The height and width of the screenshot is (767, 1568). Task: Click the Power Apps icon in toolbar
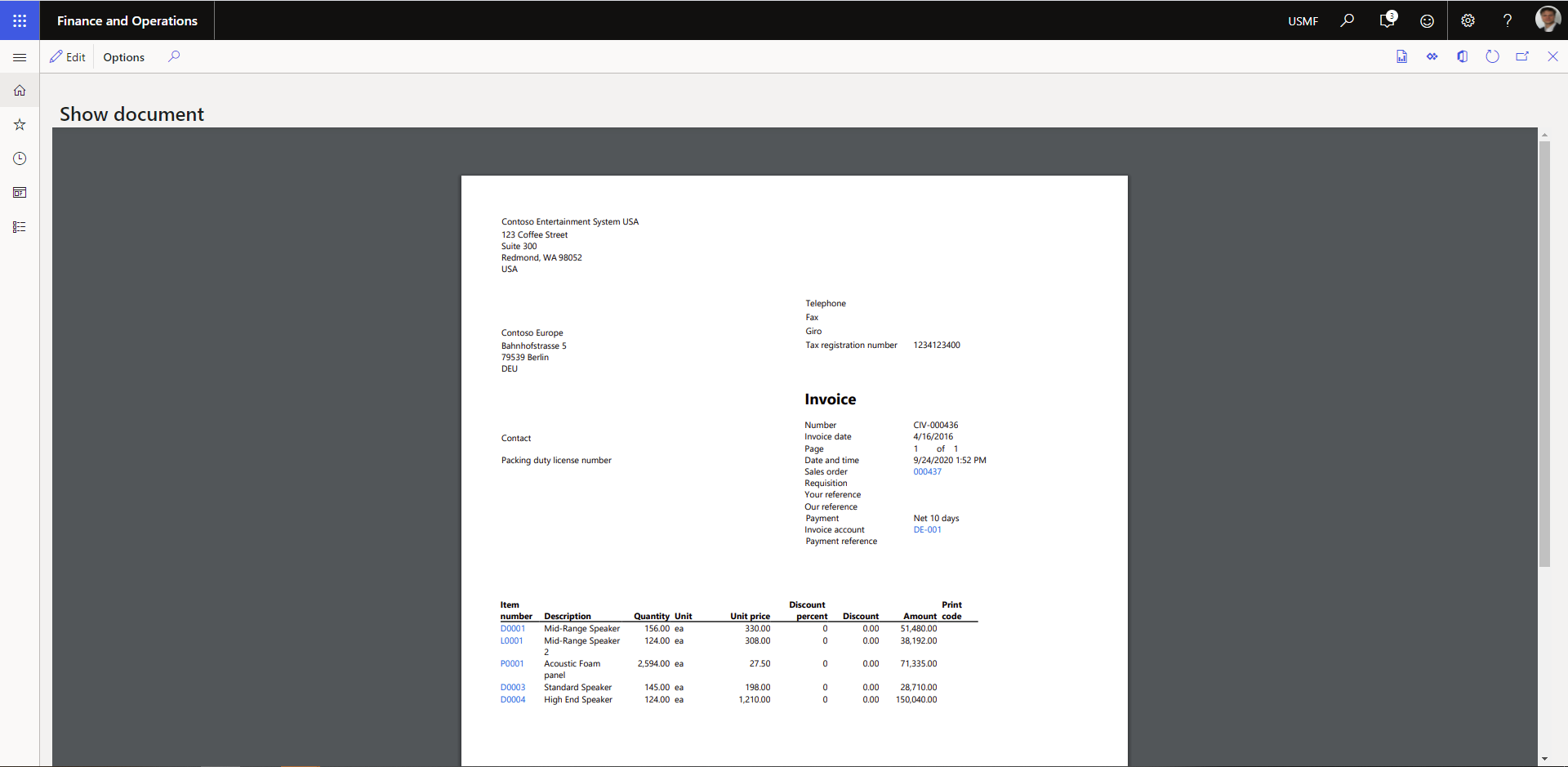coord(1432,56)
